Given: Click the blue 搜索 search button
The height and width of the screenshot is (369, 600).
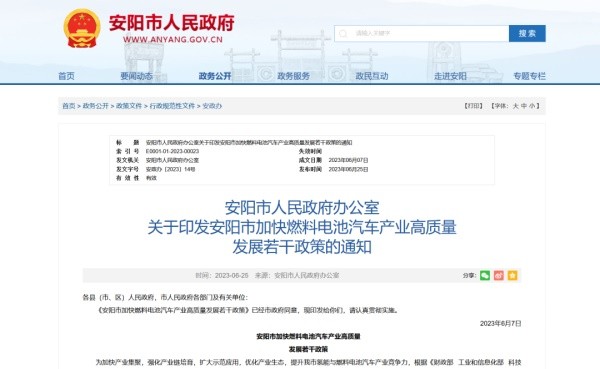Looking at the screenshot, I should [527, 34].
